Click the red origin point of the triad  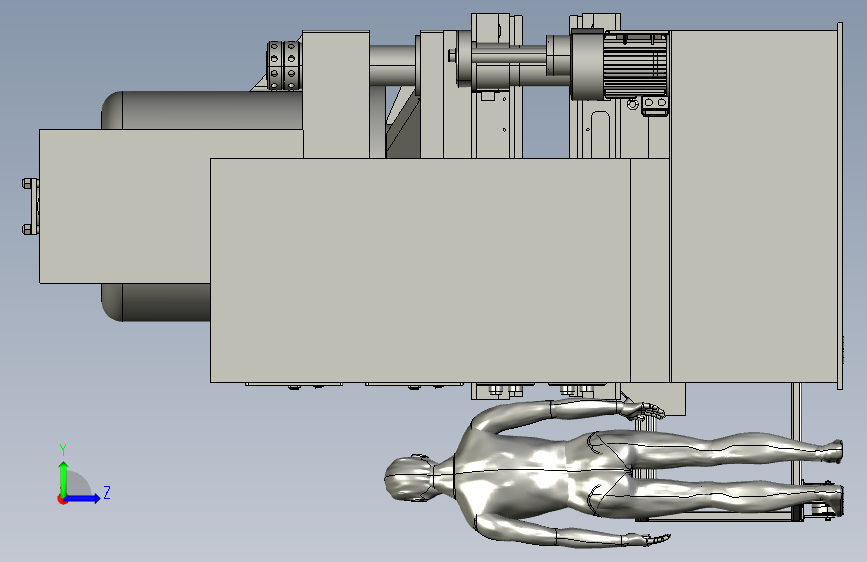click(x=62, y=499)
